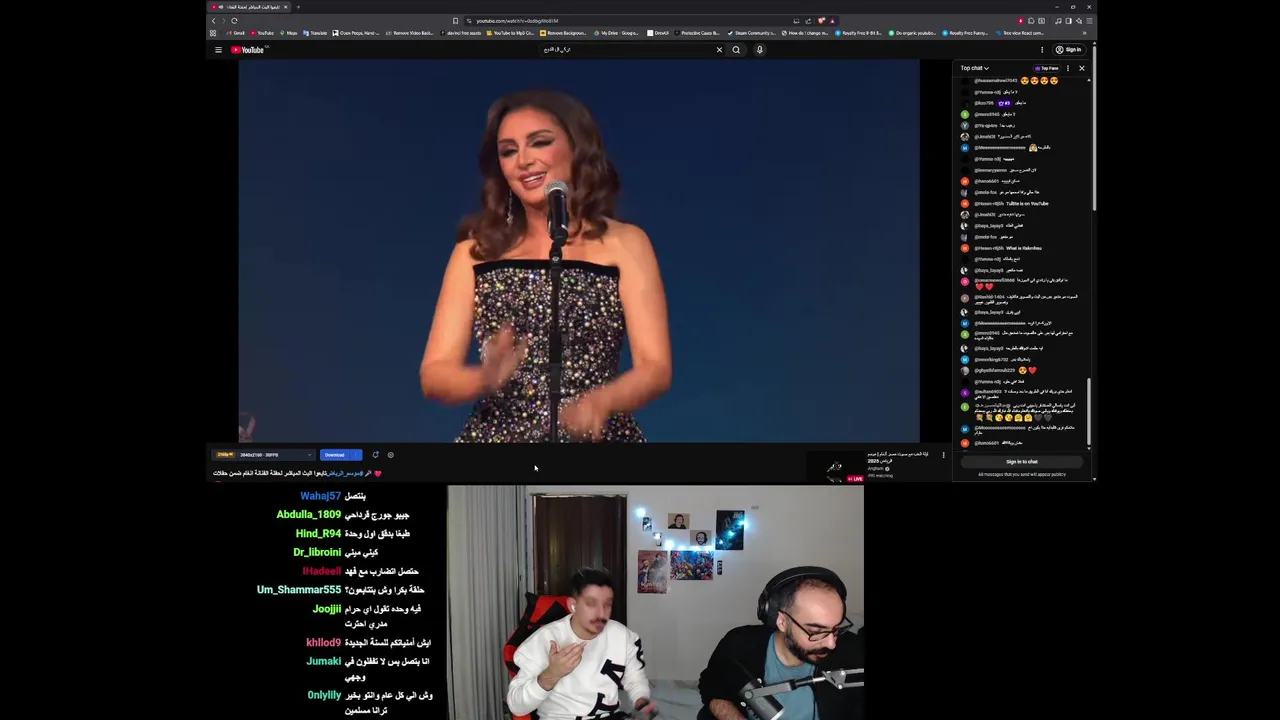This screenshot has width=1280, height=720.
Task: Open the settings gear beside Download
Action: click(390, 455)
